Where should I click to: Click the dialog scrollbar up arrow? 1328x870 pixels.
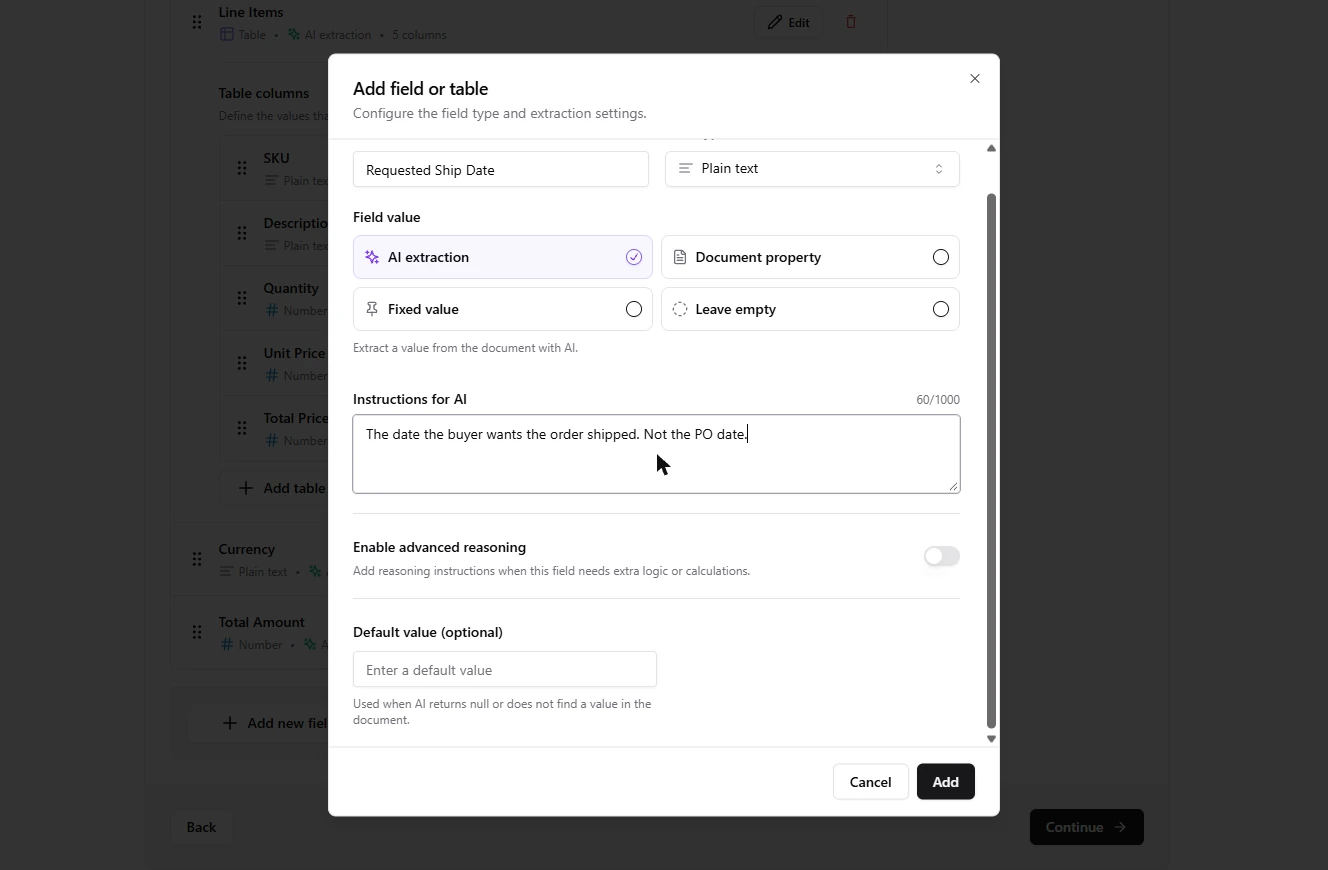click(991, 148)
